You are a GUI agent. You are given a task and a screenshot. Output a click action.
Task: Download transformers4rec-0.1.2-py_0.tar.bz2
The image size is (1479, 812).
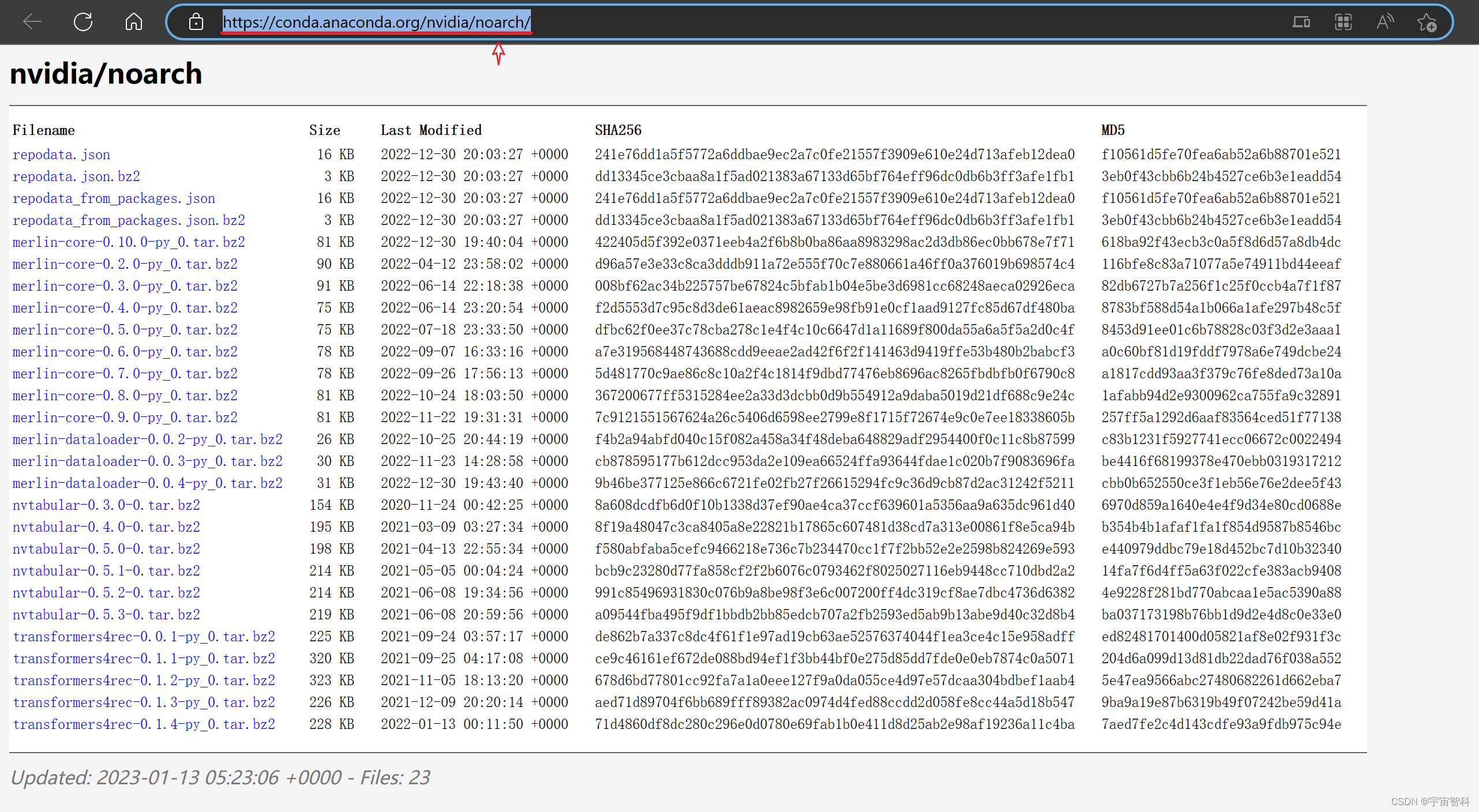[x=144, y=681]
